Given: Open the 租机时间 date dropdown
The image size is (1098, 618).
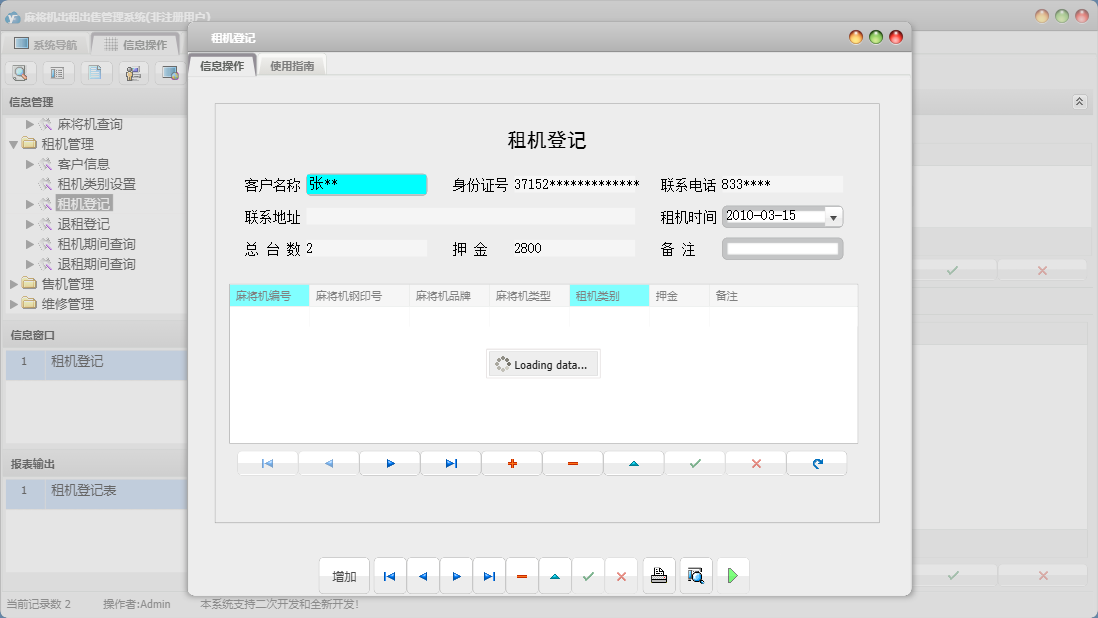Looking at the screenshot, I should click(833, 216).
